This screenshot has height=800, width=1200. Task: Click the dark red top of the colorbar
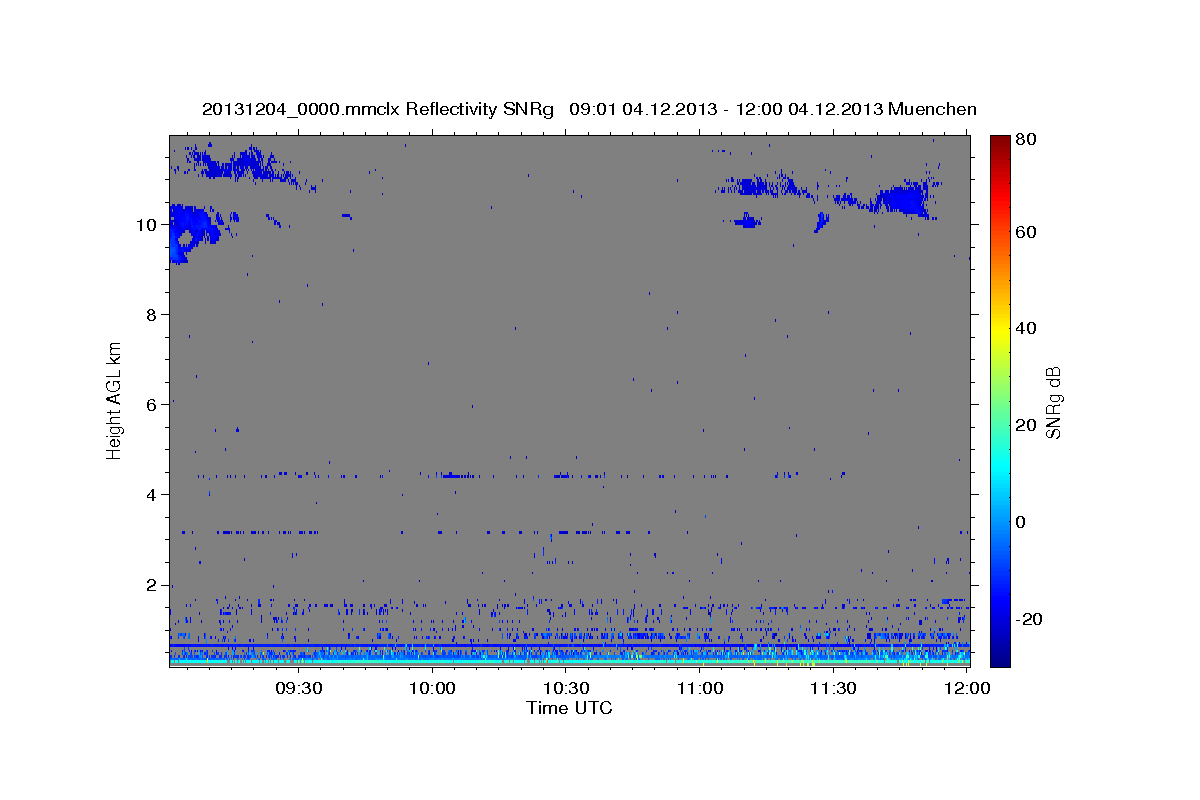(1000, 142)
